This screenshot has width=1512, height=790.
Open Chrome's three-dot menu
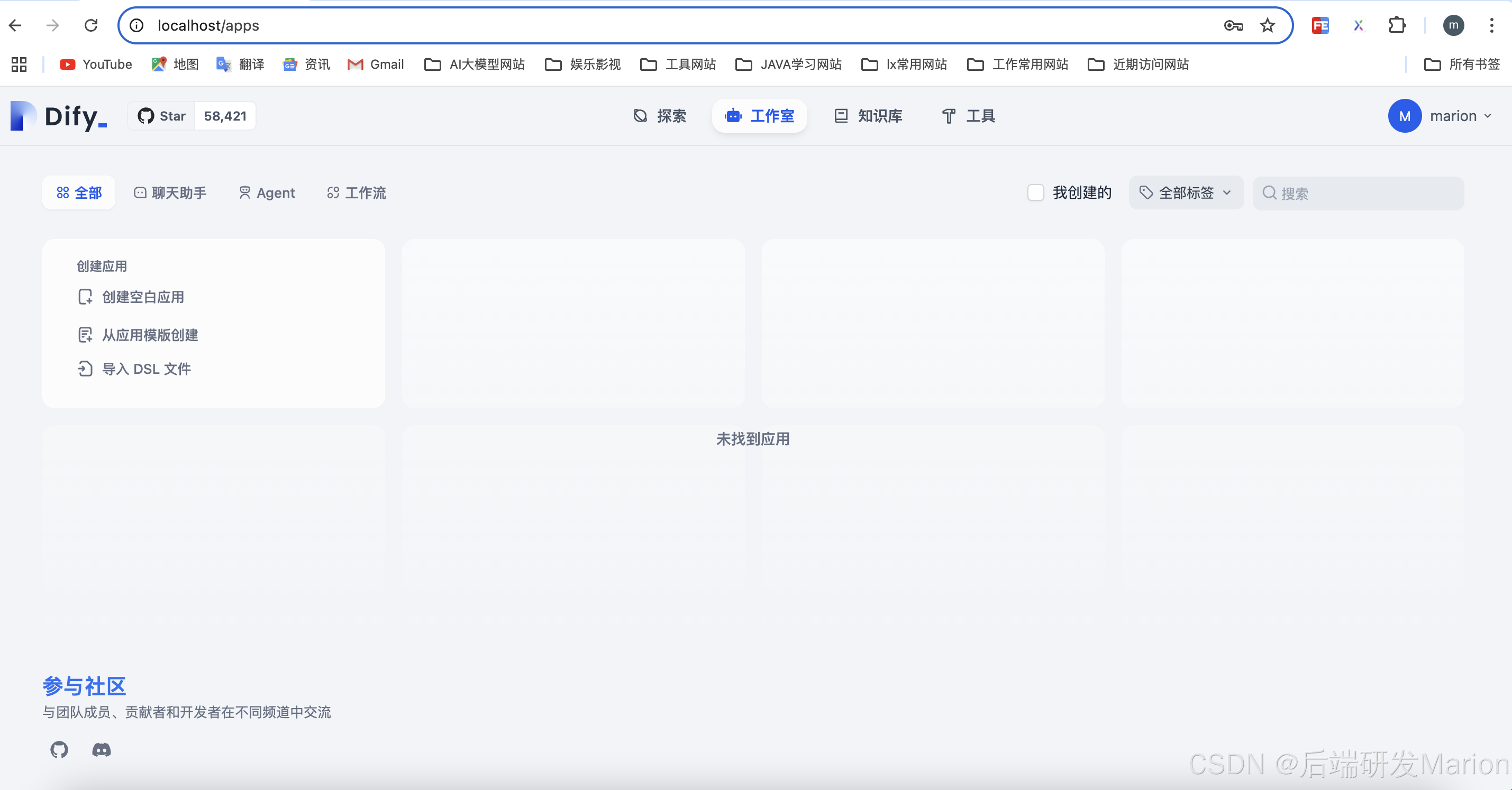click(x=1491, y=25)
